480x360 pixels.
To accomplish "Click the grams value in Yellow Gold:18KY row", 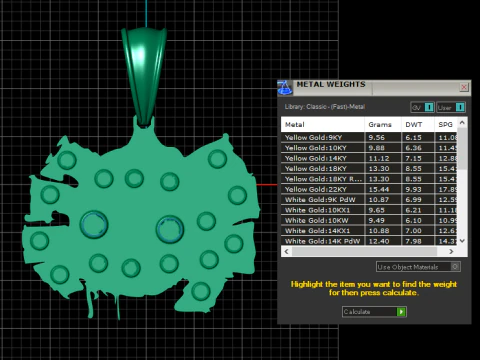I will click(379, 168).
